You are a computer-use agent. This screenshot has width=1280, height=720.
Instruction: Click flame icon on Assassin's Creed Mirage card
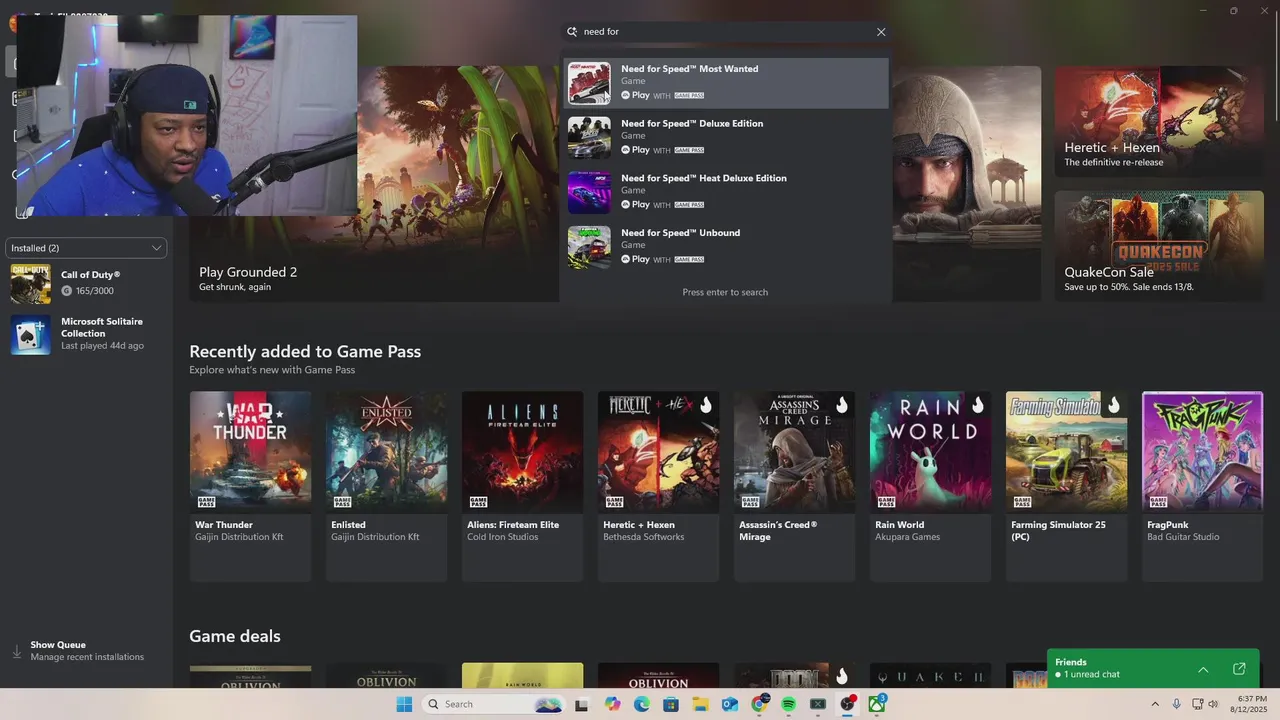click(x=841, y=405)
